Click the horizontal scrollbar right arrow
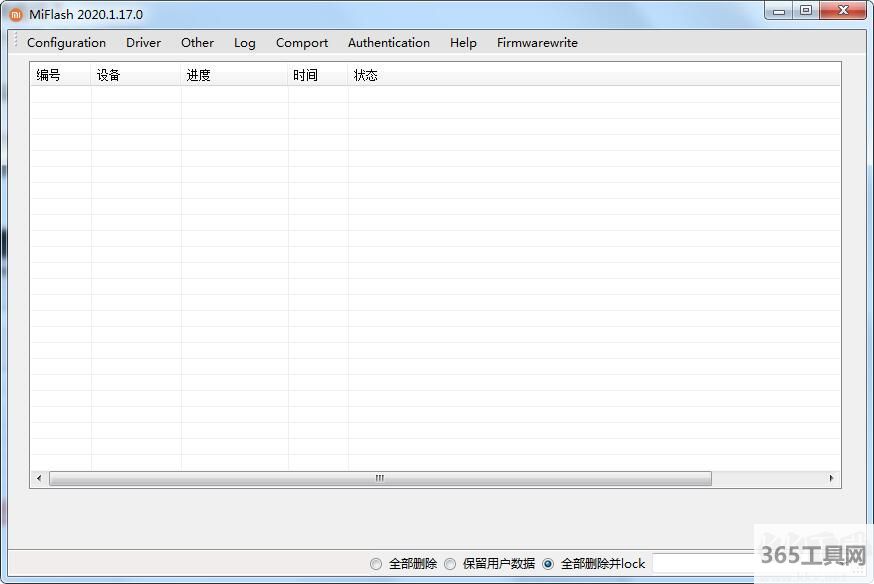The image size is (874, 584). click(831, 479)
